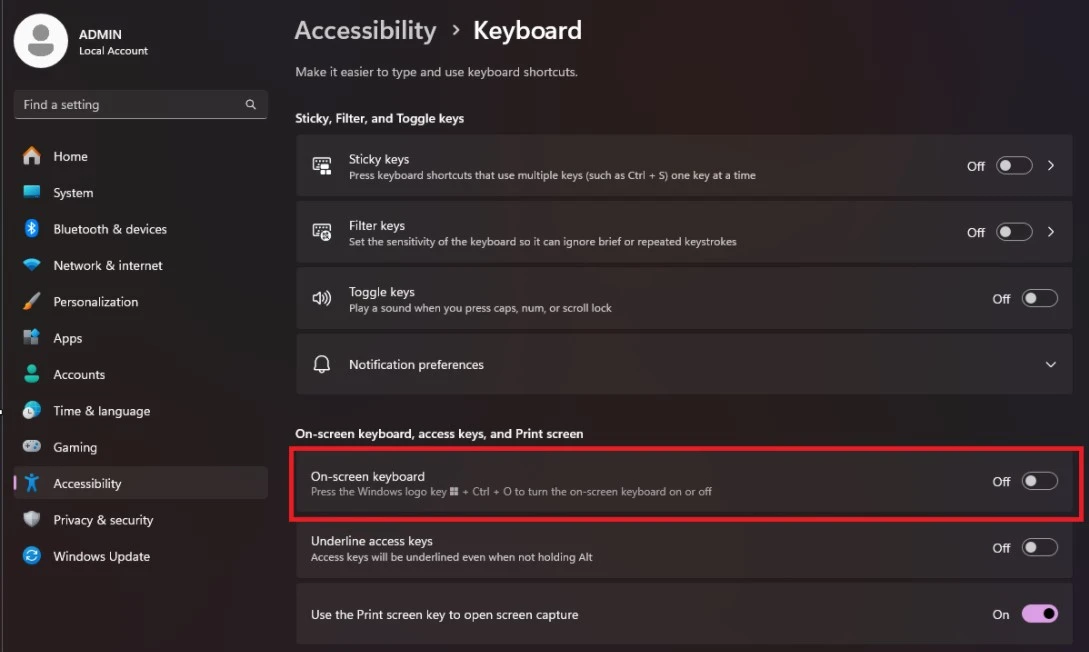Click the ADMIN user avatar
Screen dimensions: 1089x652
tap(41, 41)
